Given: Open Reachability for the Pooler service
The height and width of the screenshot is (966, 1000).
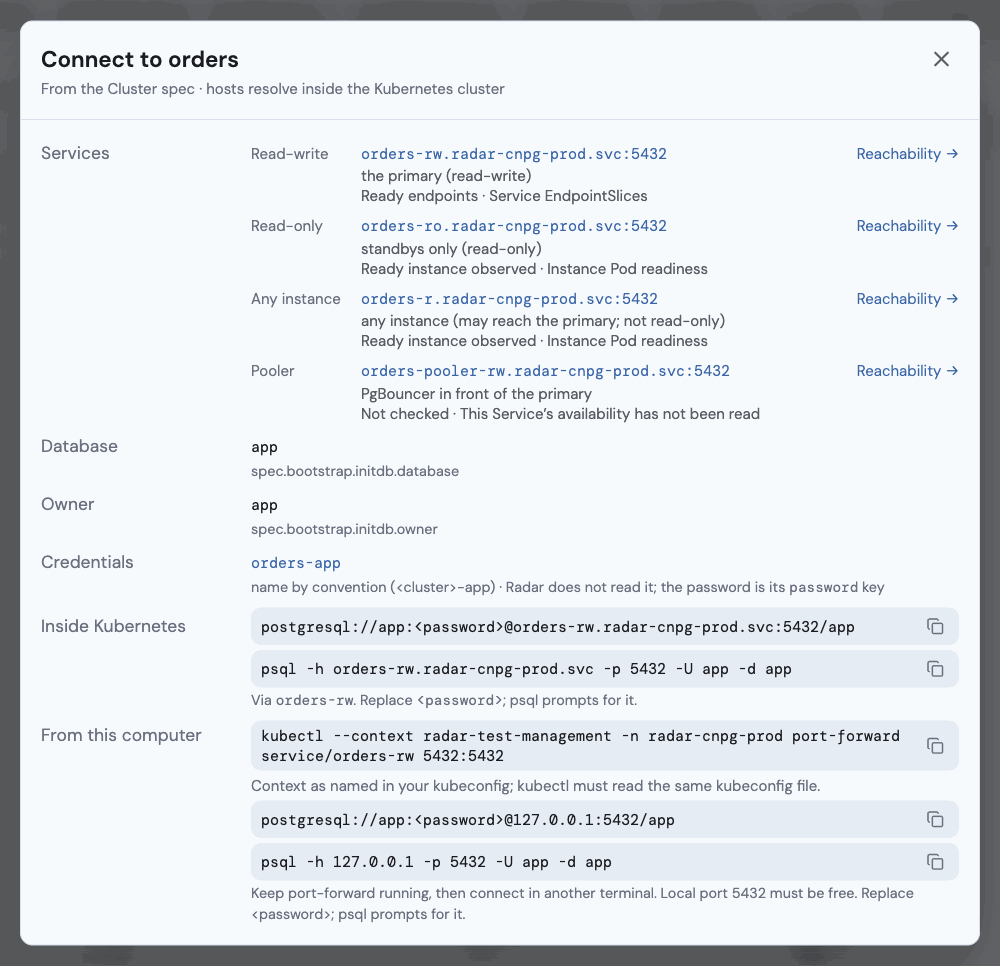Looking at the screenshot, I should [x=907, y=370].
